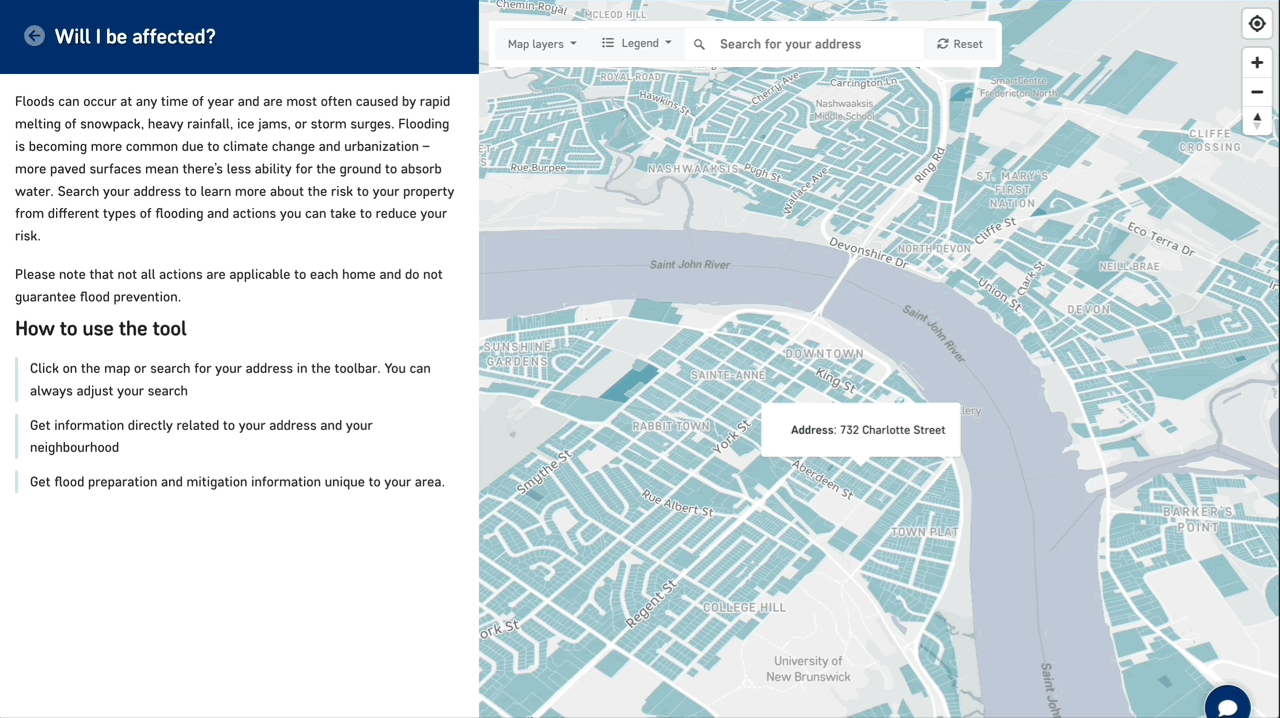Click Devonshire Dr street label
Image resolution: width=1280 pixels, height=718 pixels.
pos(868,252)
